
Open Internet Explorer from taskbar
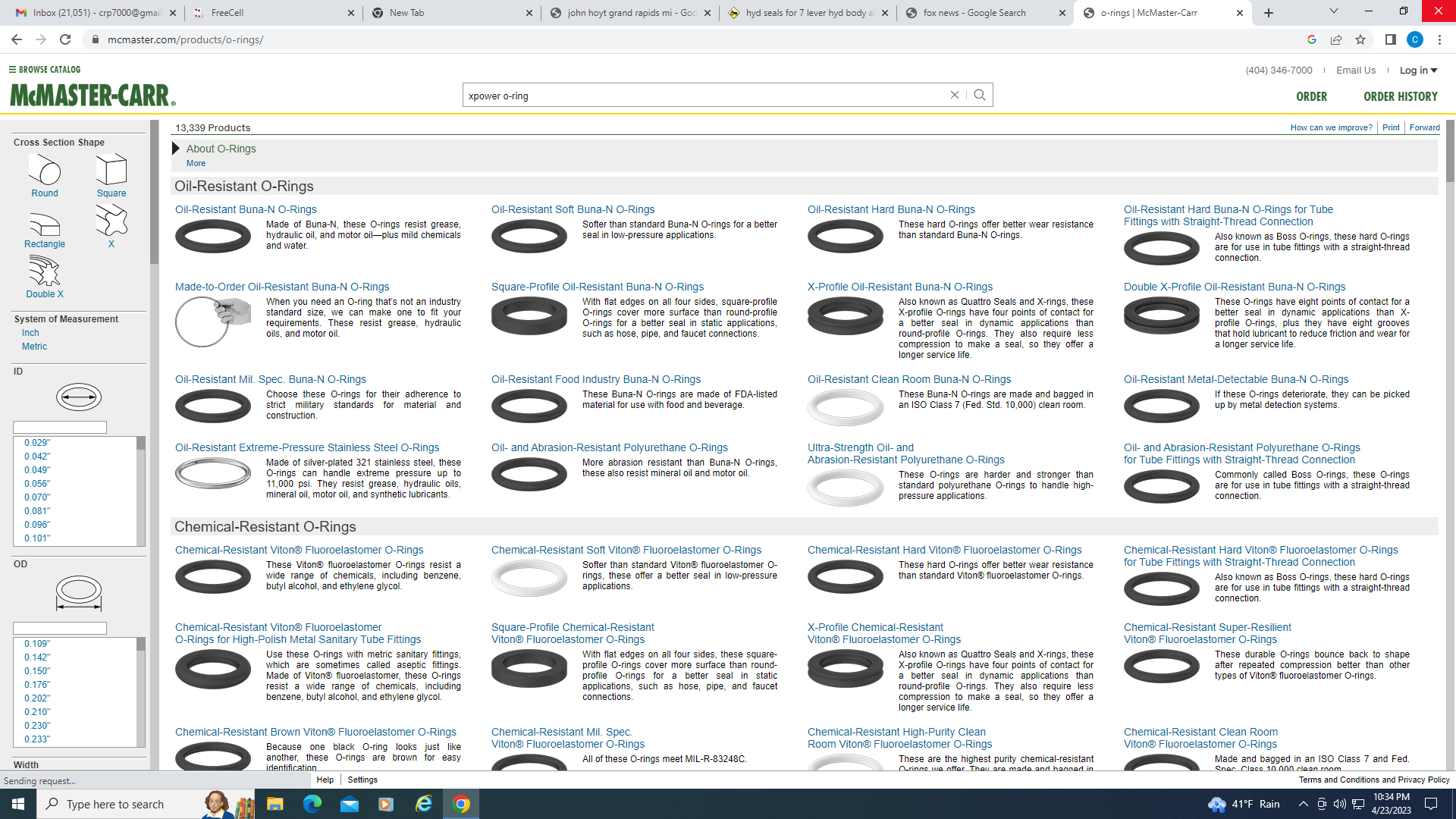pyautogui.click(x=423, y=804)
